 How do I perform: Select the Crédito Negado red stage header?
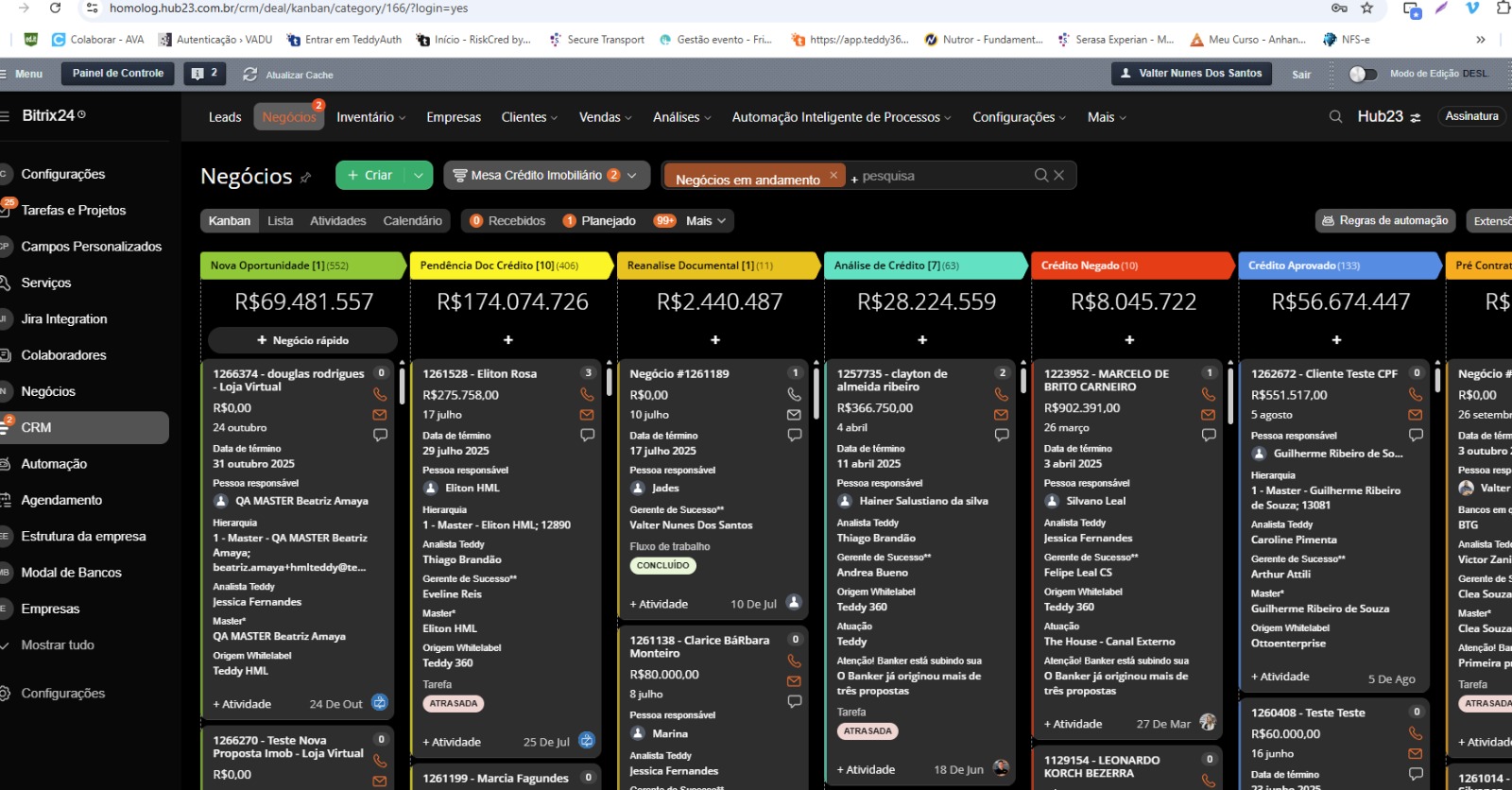click(x=1131, y=266)
